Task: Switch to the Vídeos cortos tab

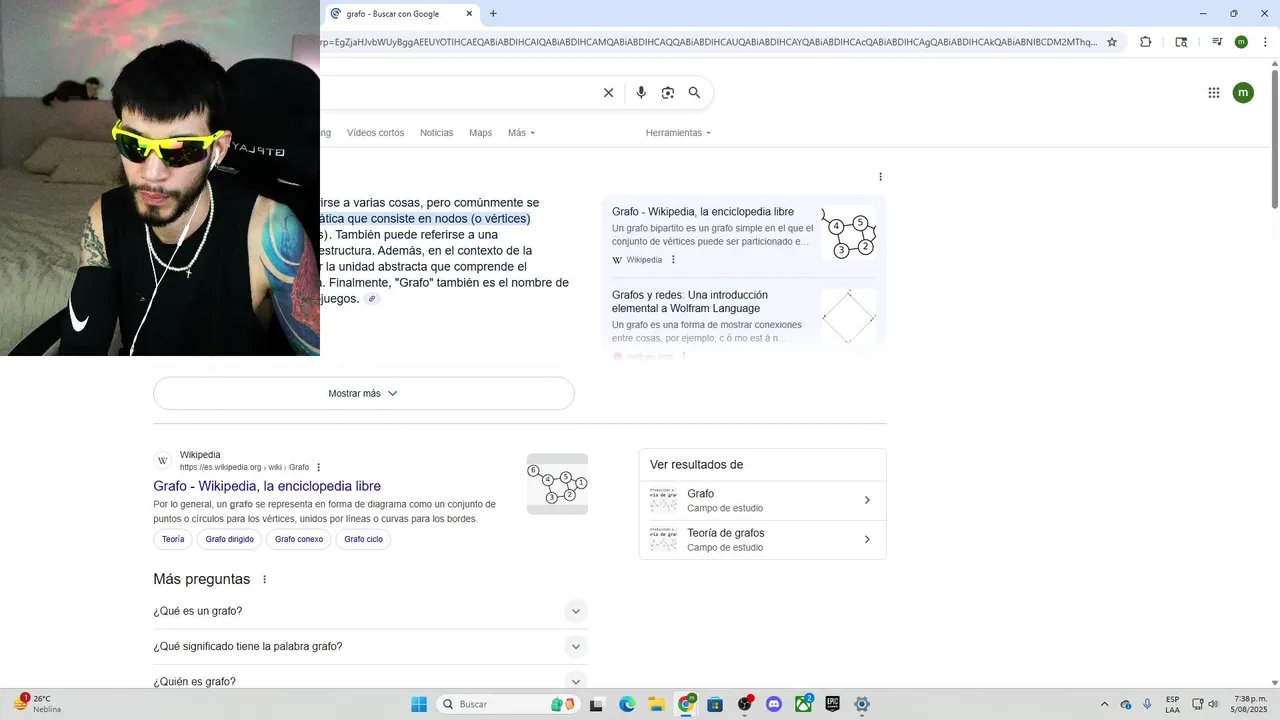Action: pyautogui.click(x=375, y=133)
